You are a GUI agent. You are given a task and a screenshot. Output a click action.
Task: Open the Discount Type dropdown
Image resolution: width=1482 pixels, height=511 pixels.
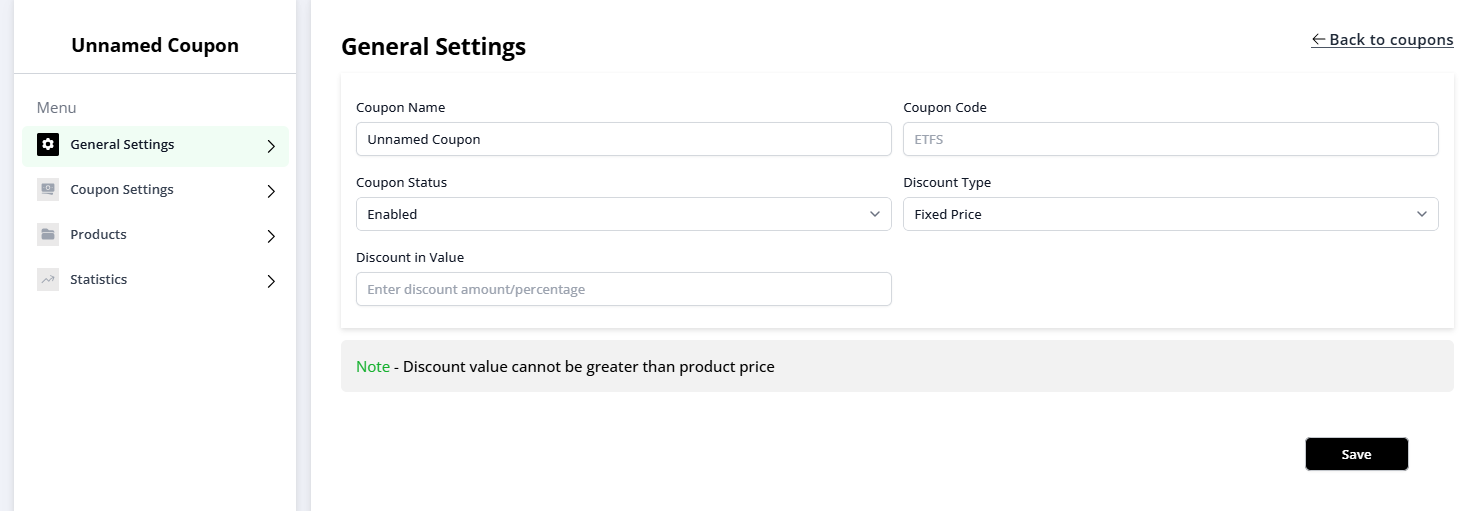coord(1170,214)
